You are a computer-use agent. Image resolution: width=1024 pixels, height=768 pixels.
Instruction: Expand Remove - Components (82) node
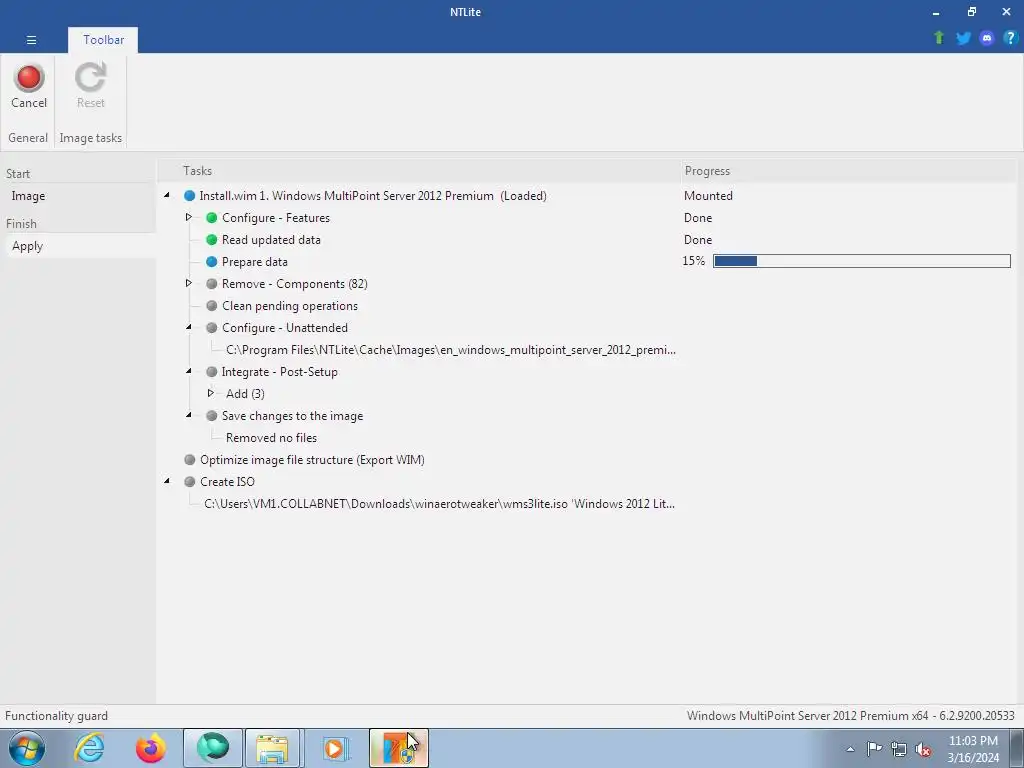tap(188, 283)
